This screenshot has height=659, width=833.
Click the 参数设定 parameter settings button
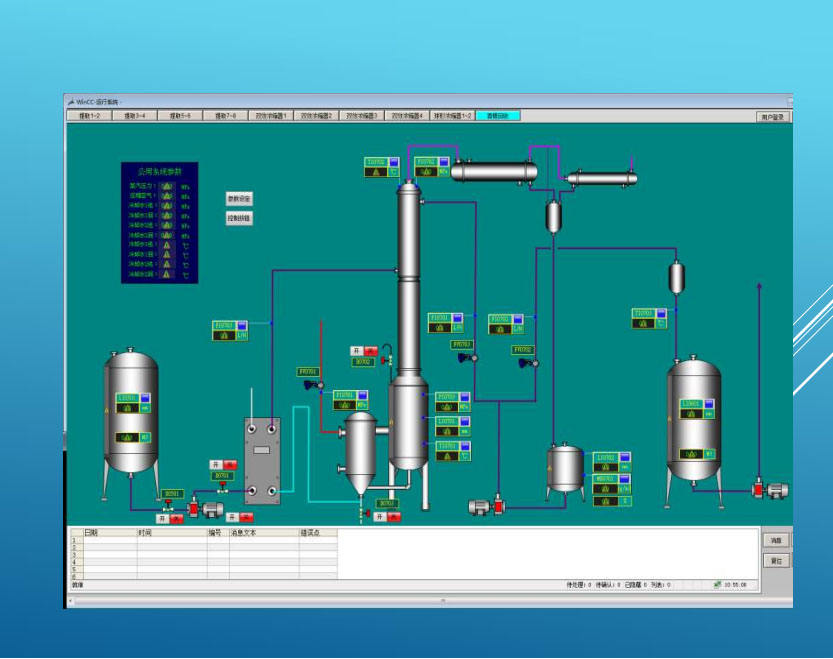(239, 199)
